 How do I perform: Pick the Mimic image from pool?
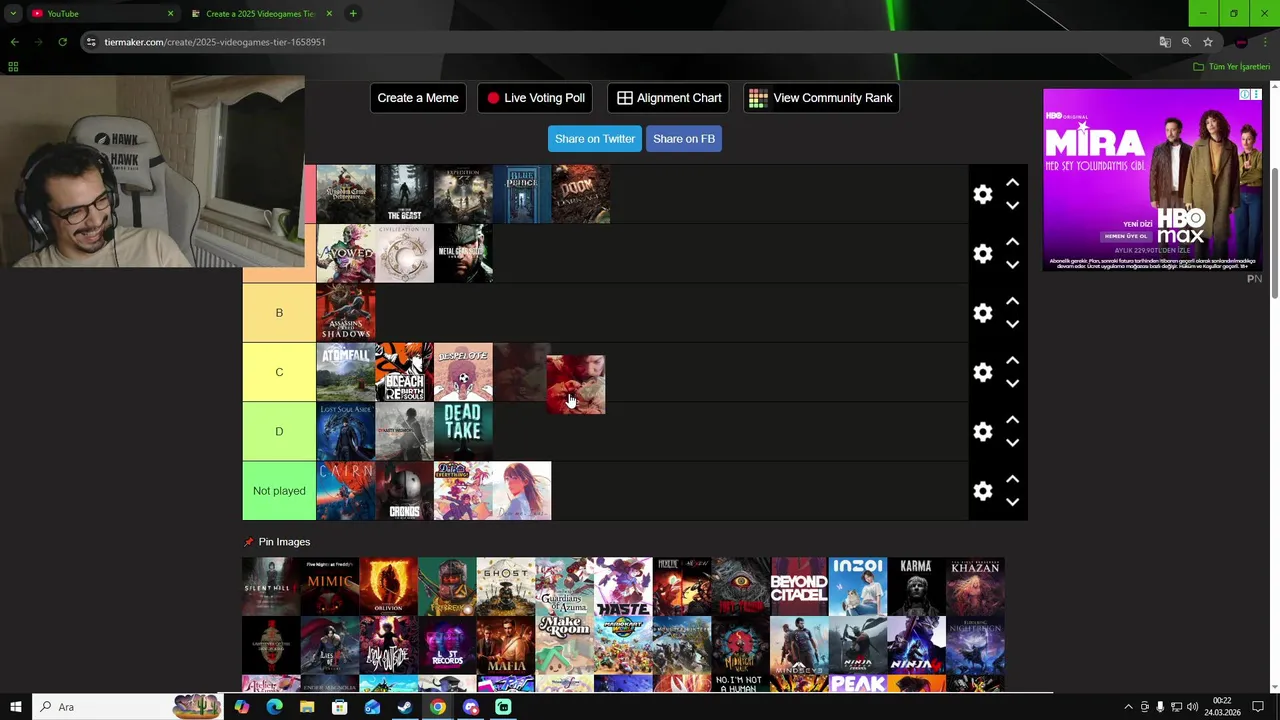pos(330,587)
